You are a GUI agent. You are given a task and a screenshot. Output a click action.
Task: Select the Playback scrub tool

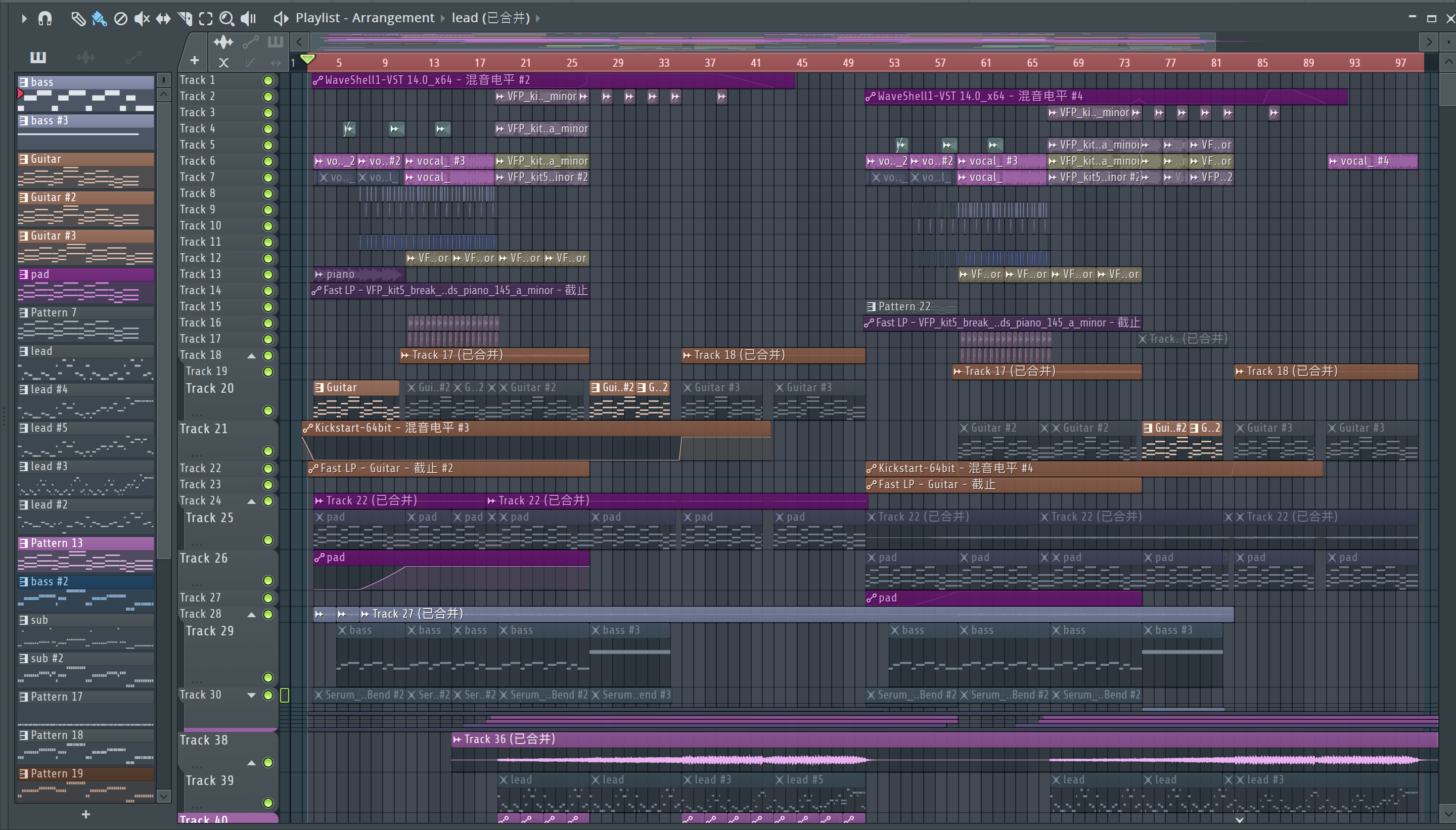[x=248, y=18]
